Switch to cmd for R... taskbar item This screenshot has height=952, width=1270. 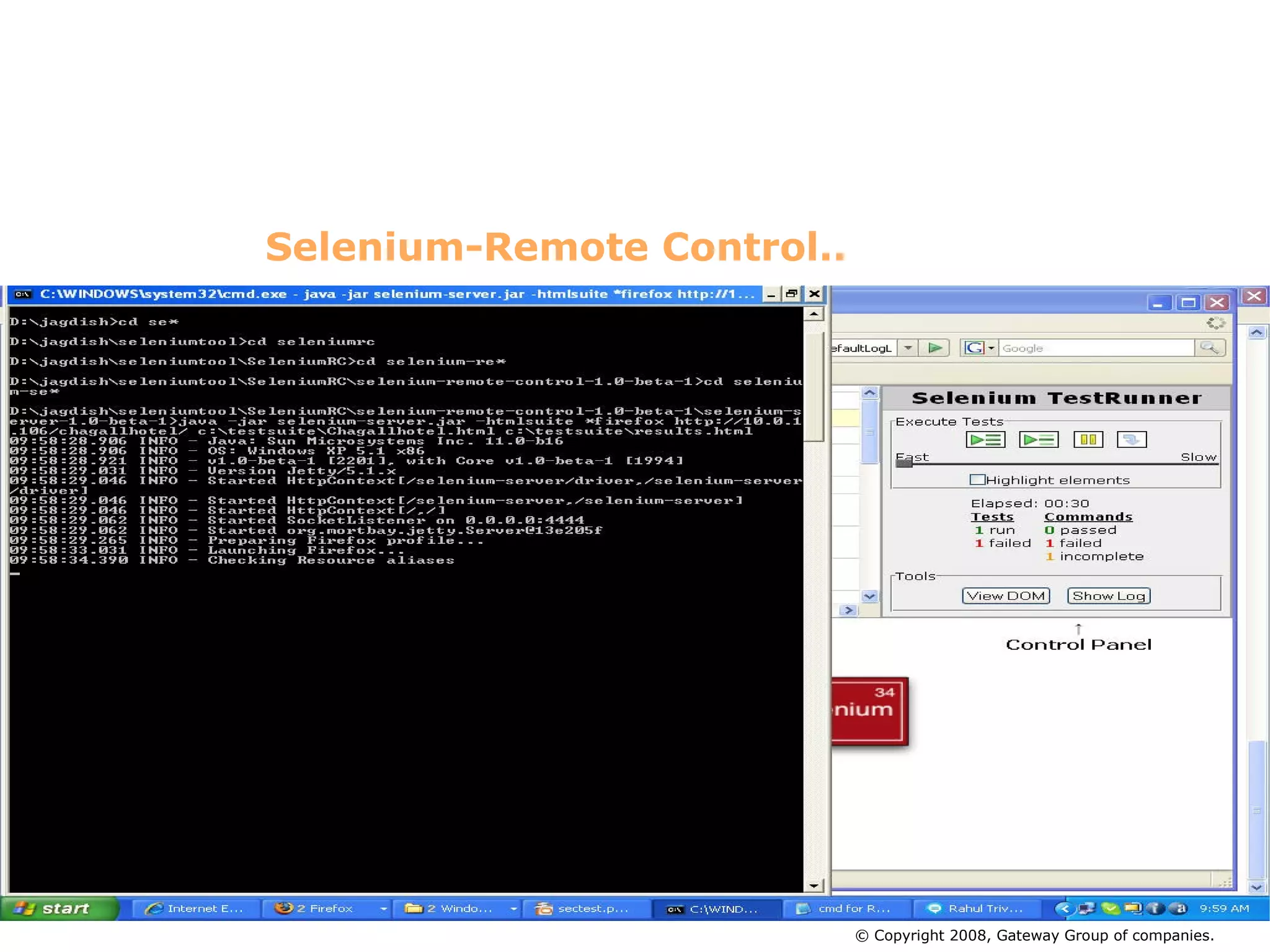(846, 909)
